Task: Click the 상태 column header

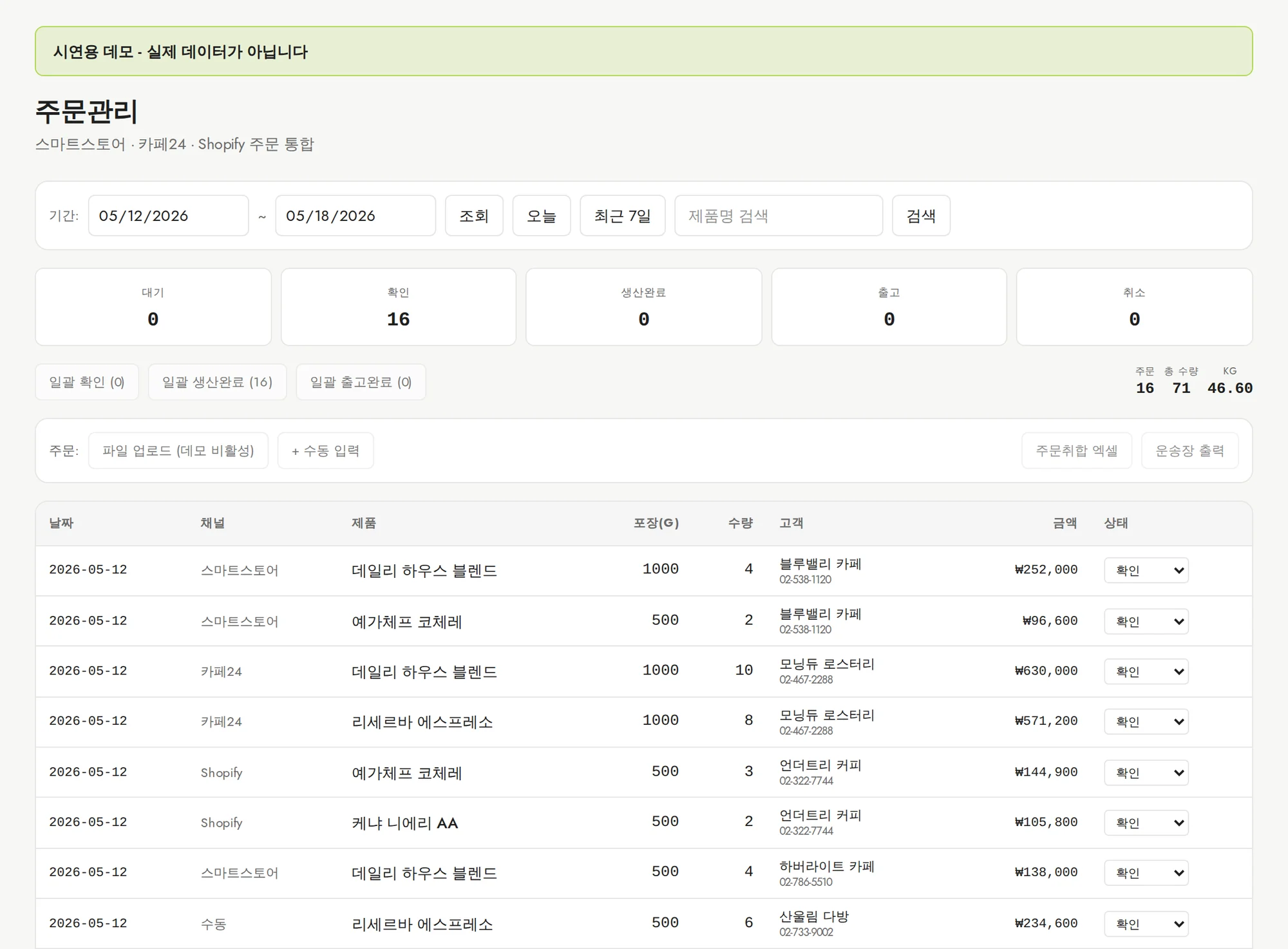Action: [1116, 523]
